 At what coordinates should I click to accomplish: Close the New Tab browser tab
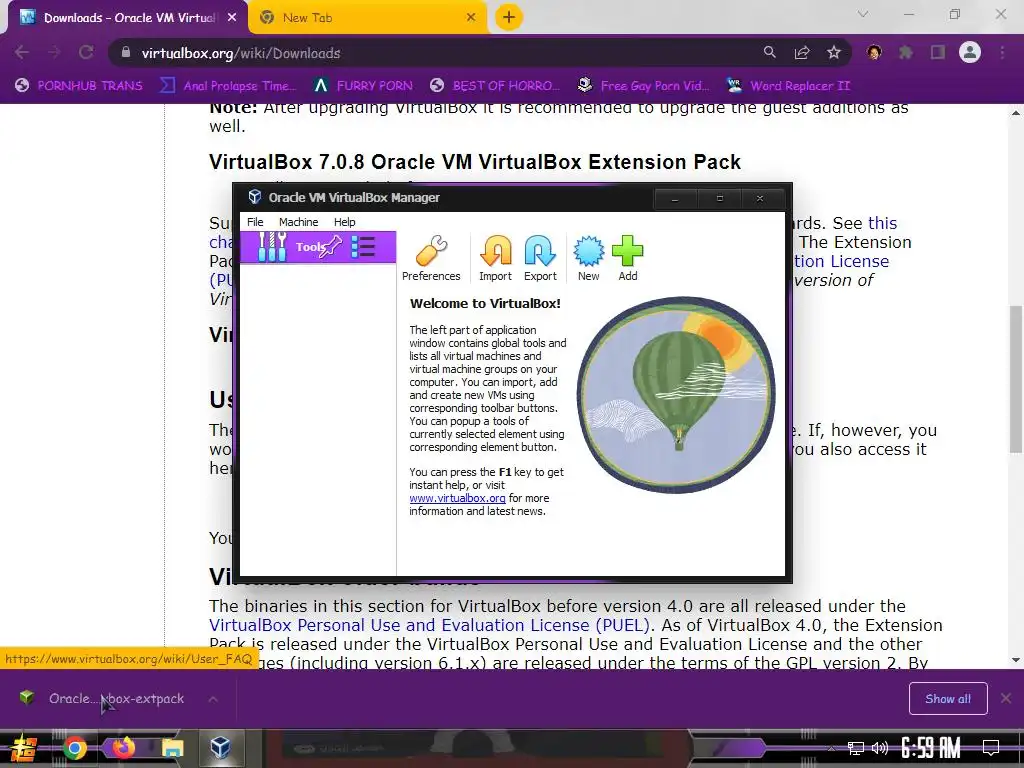point(471,18)
